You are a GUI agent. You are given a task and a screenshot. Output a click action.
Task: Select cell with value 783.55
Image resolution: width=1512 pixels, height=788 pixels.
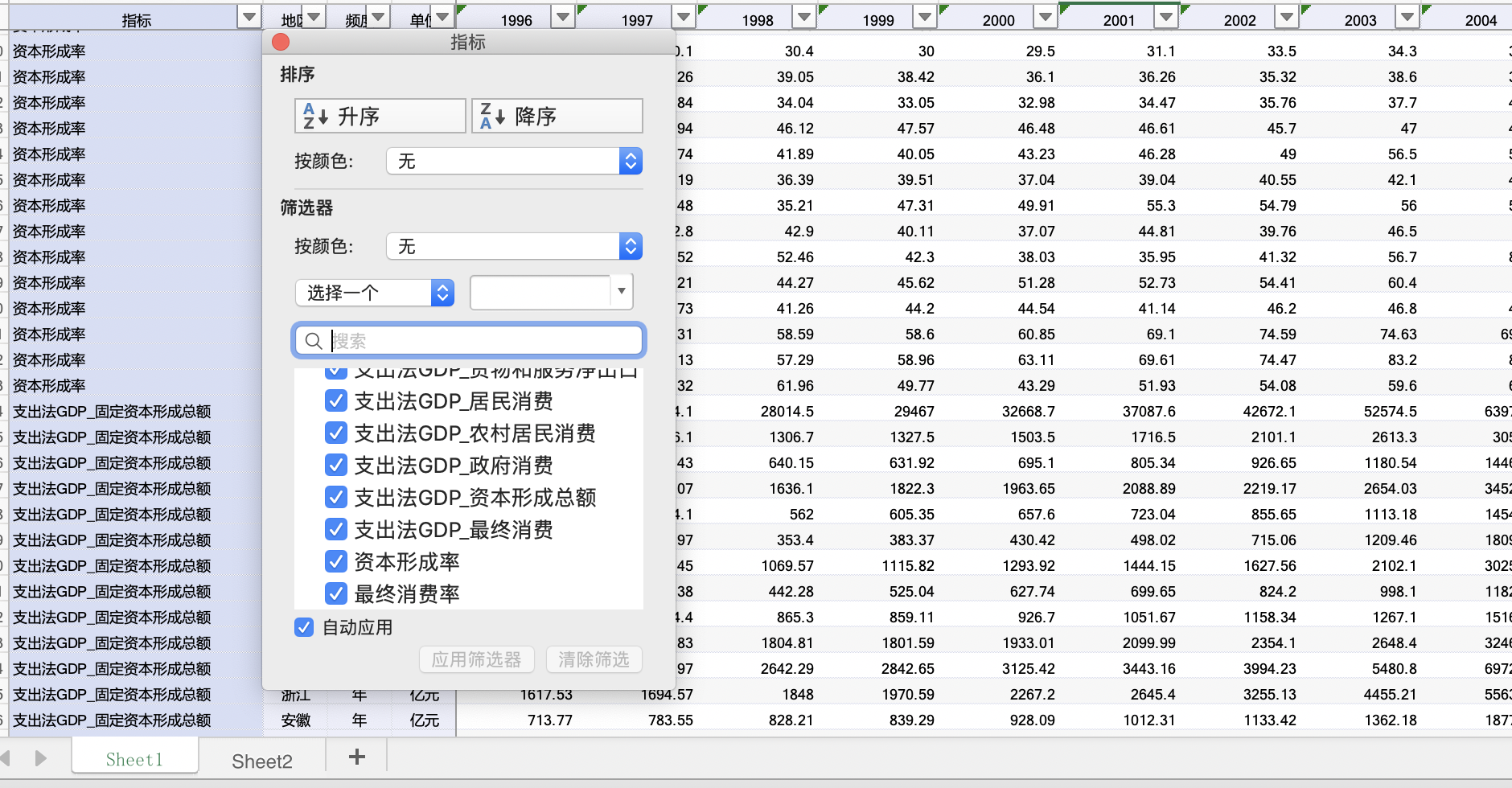pyautogui.click(x=671, y=720)
